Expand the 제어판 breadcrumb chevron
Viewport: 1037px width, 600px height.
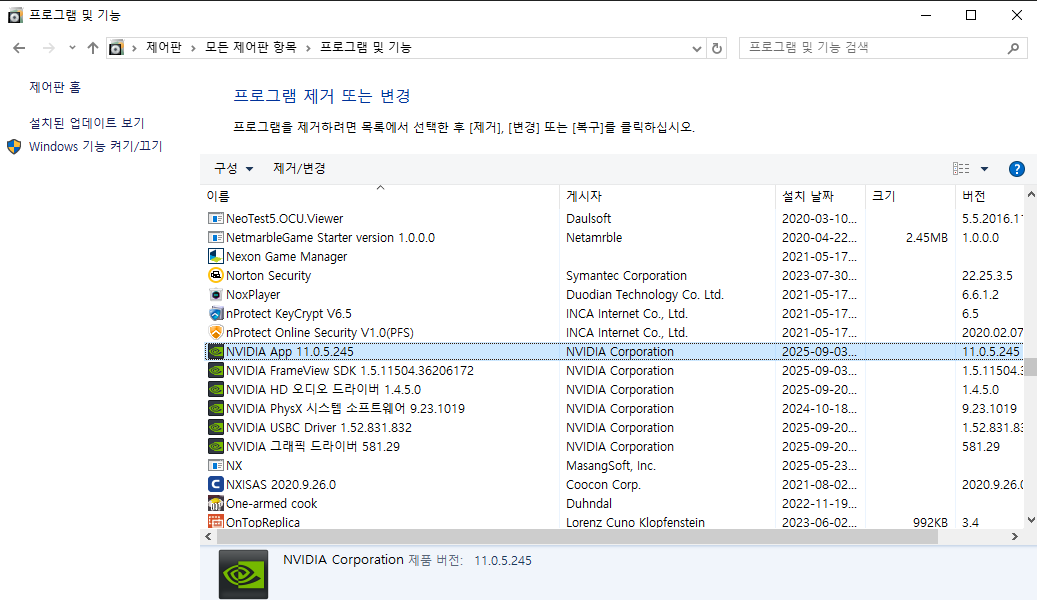(193, 48)
